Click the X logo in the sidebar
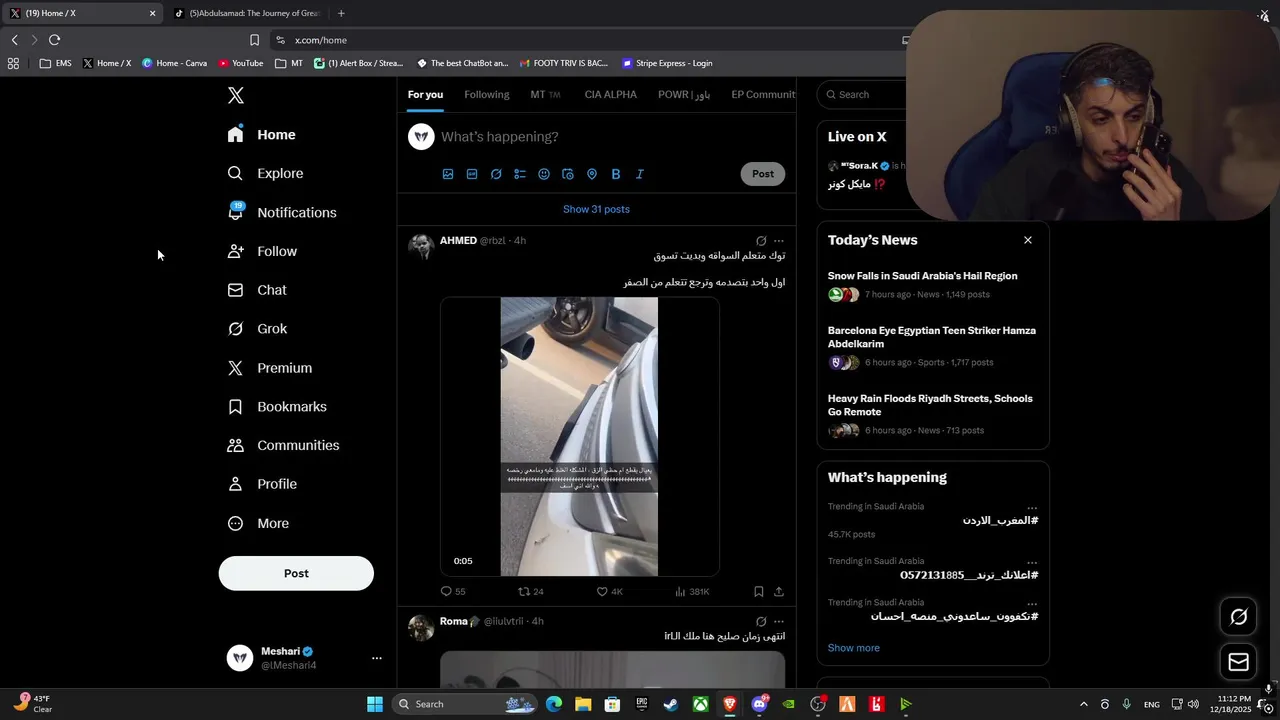This screenshot has height=720, width=1280. coord(236,95)
